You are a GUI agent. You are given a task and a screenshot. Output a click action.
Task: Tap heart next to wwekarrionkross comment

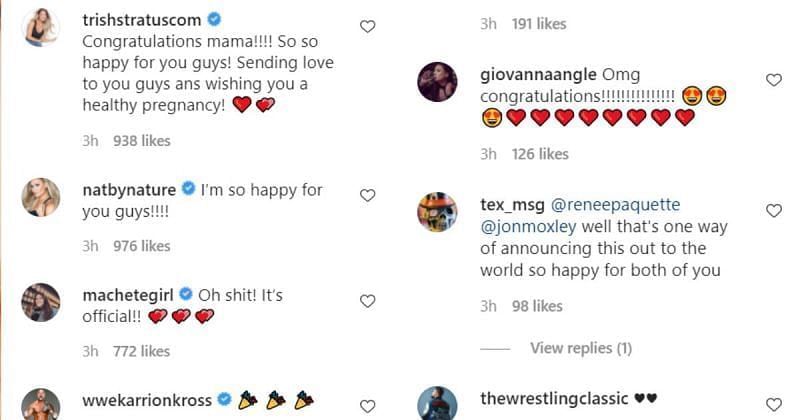tap(367, 406)
